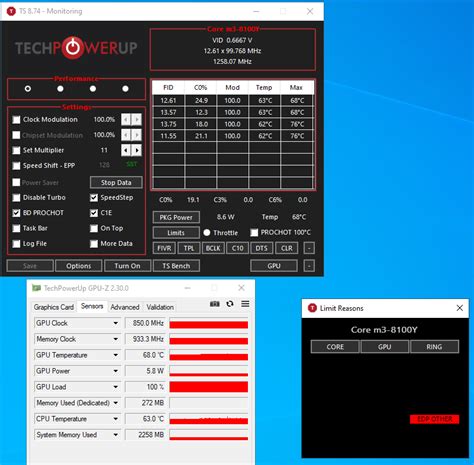Select CORE in Limit Reasons
Screen dimensions: 474x465
[x=335, y=347]
